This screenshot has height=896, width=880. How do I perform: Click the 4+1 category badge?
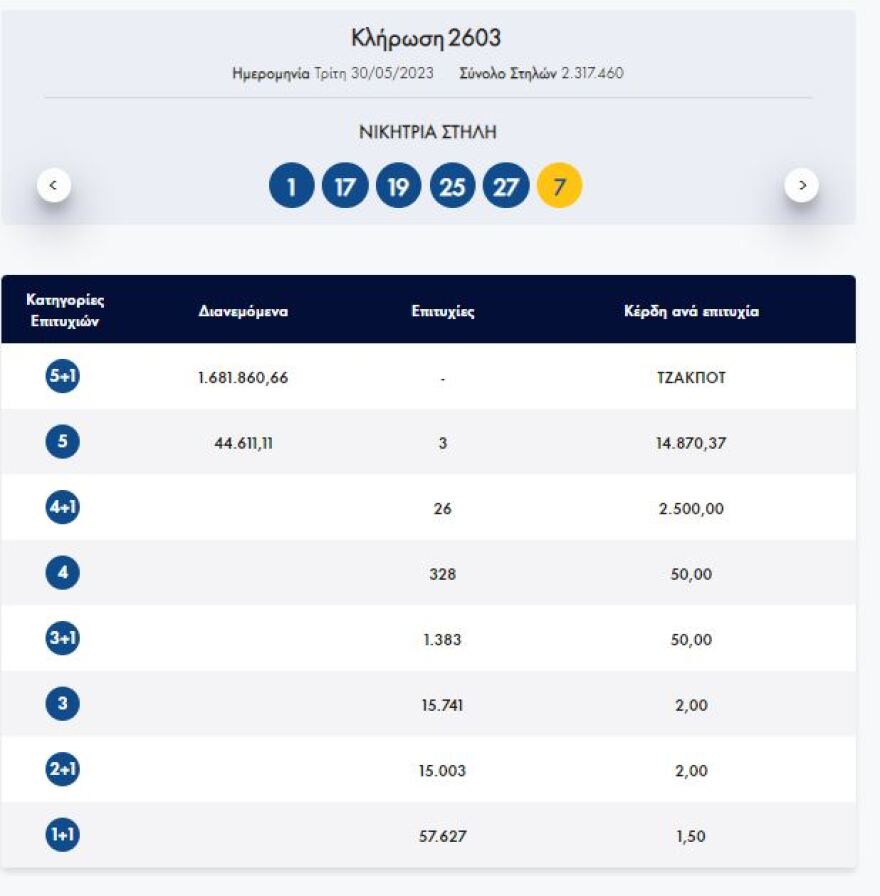coord(62,507)
